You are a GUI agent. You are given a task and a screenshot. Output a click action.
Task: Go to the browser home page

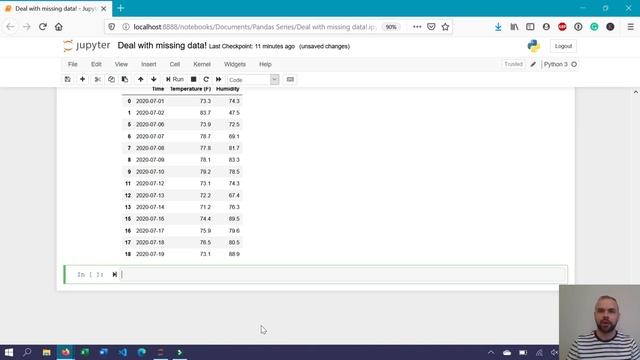point(59,27)
